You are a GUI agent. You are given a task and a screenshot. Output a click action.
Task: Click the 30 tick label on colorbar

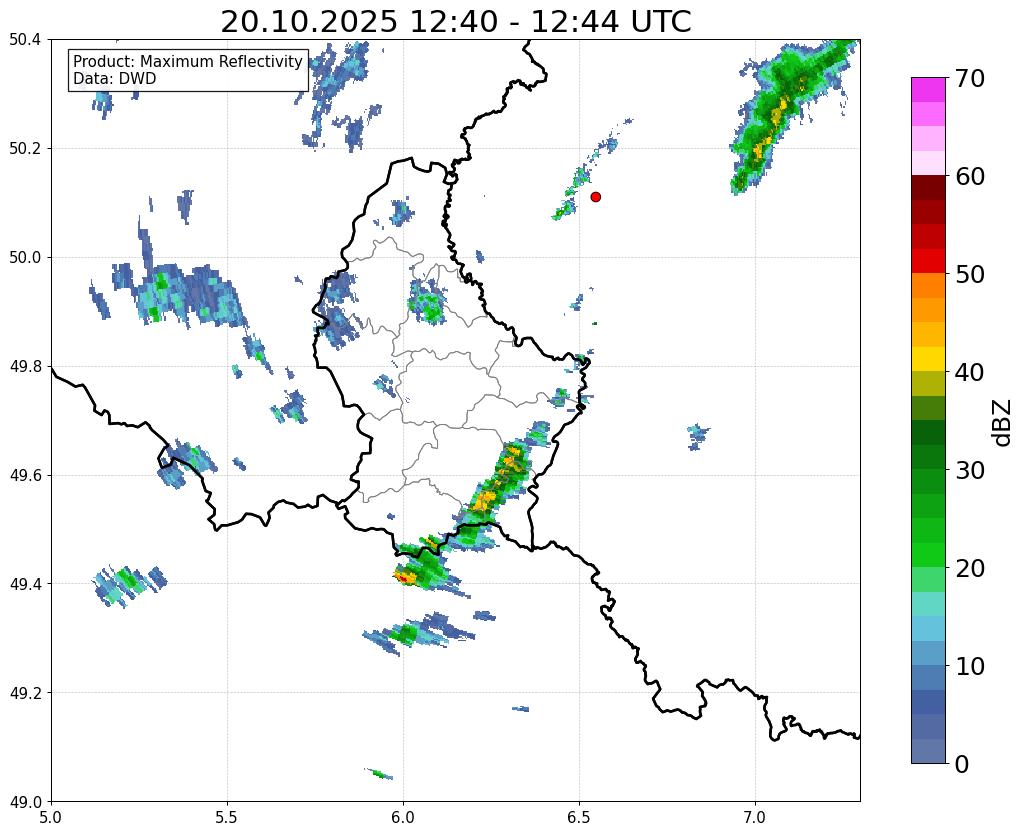[x=969, y=470]
